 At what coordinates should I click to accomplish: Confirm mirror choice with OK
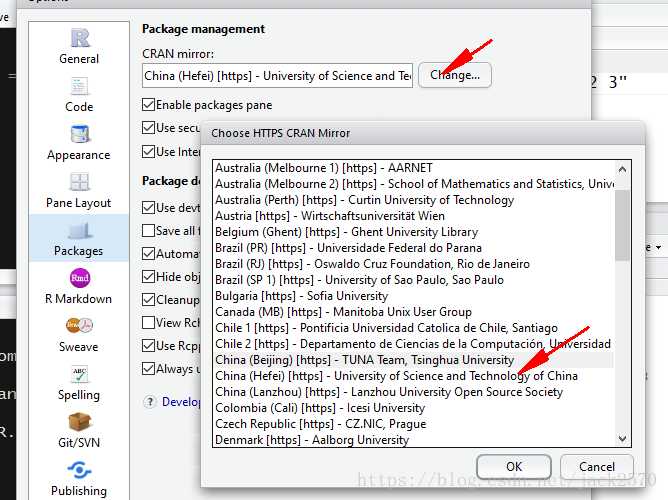(x=514, y=467)
